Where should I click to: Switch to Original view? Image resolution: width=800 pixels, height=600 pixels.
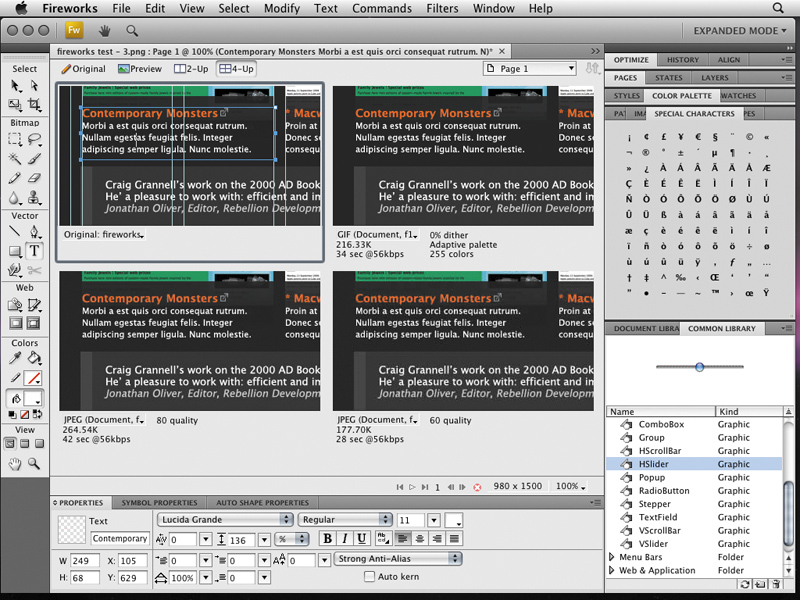pos(83,69)
